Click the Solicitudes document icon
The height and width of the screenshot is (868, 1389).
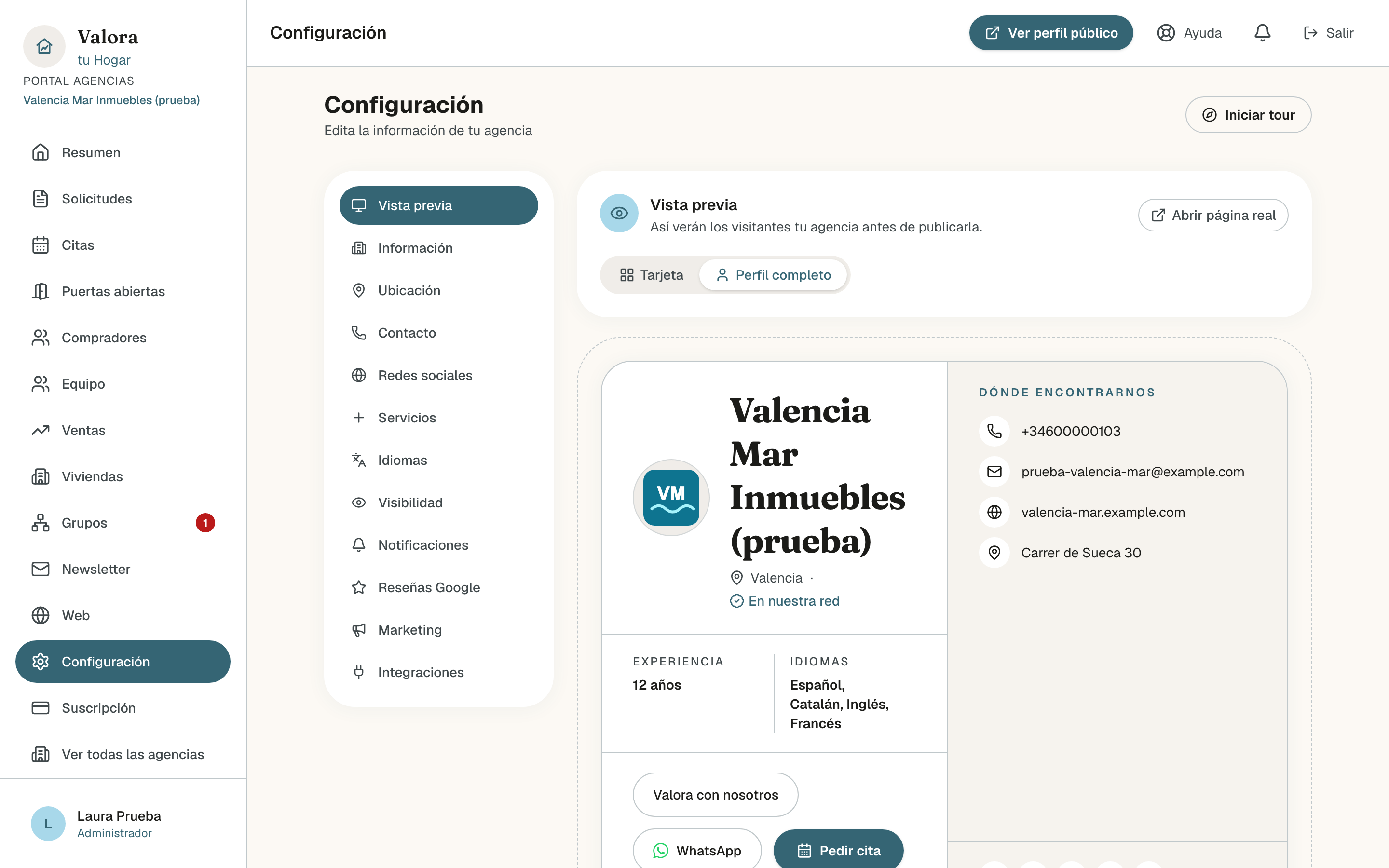click(40, 199)
